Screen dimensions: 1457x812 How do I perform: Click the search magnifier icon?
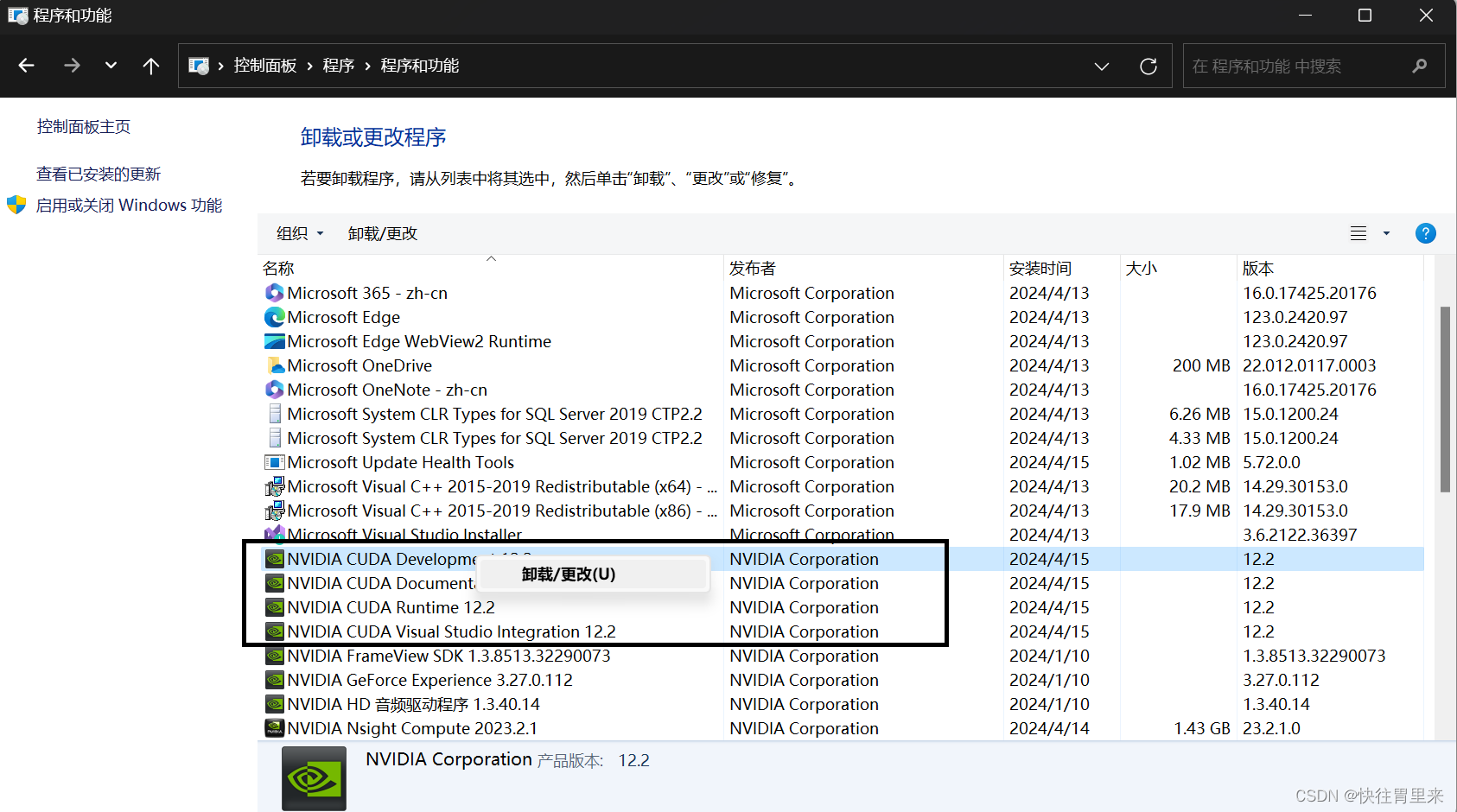point(1419,66)
